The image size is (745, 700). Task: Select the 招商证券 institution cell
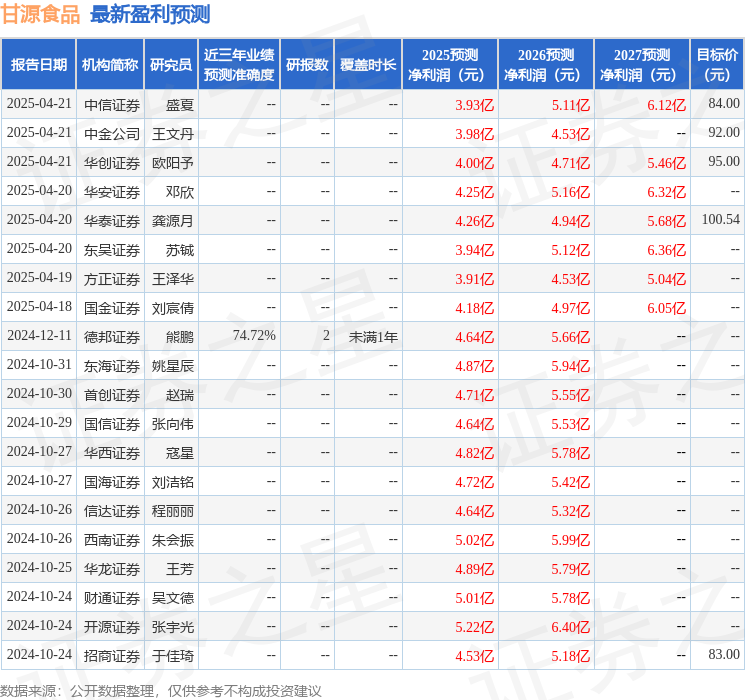[x=112, y=656]
